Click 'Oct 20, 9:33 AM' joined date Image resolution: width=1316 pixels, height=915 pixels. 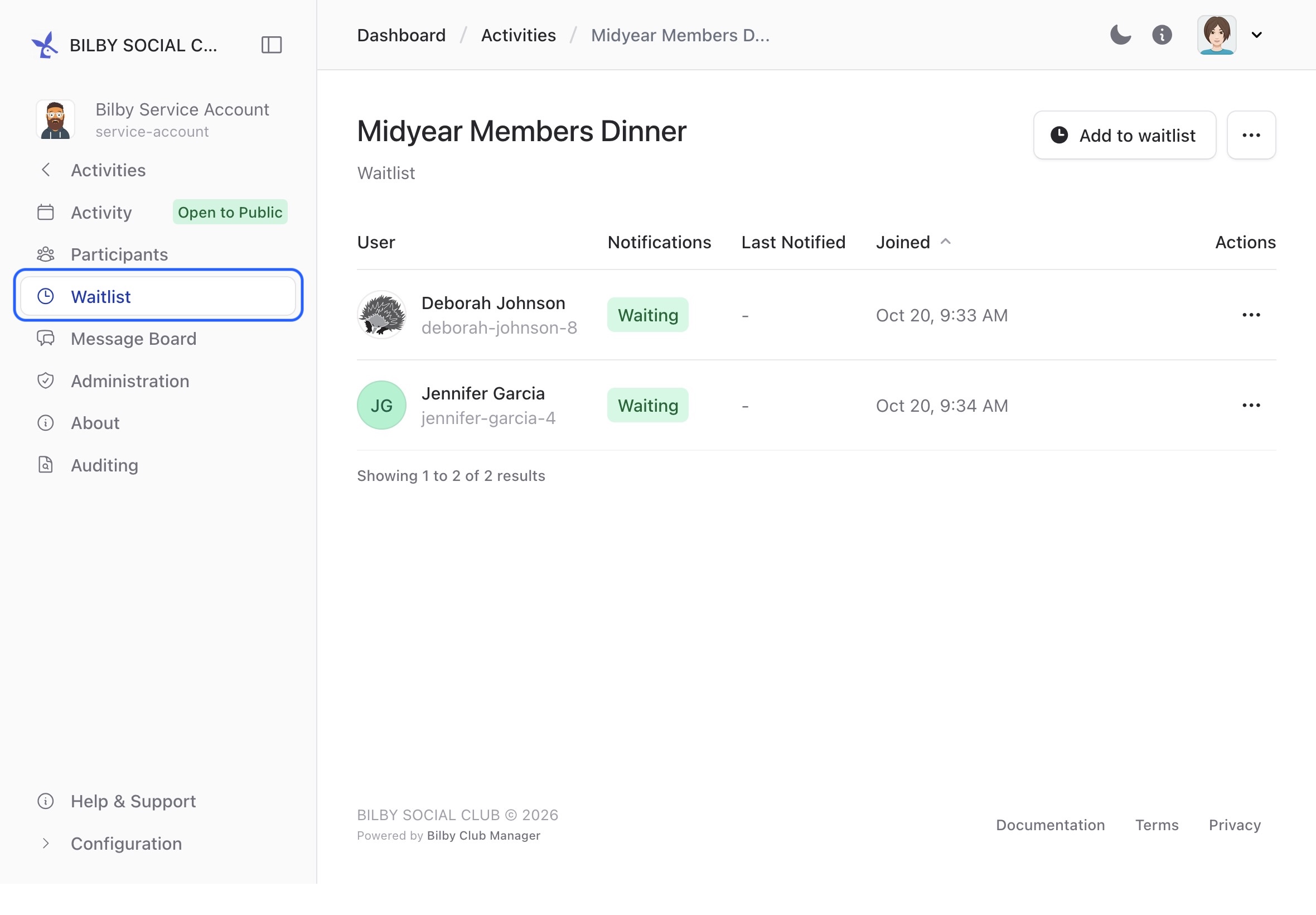tap(941, 315)
